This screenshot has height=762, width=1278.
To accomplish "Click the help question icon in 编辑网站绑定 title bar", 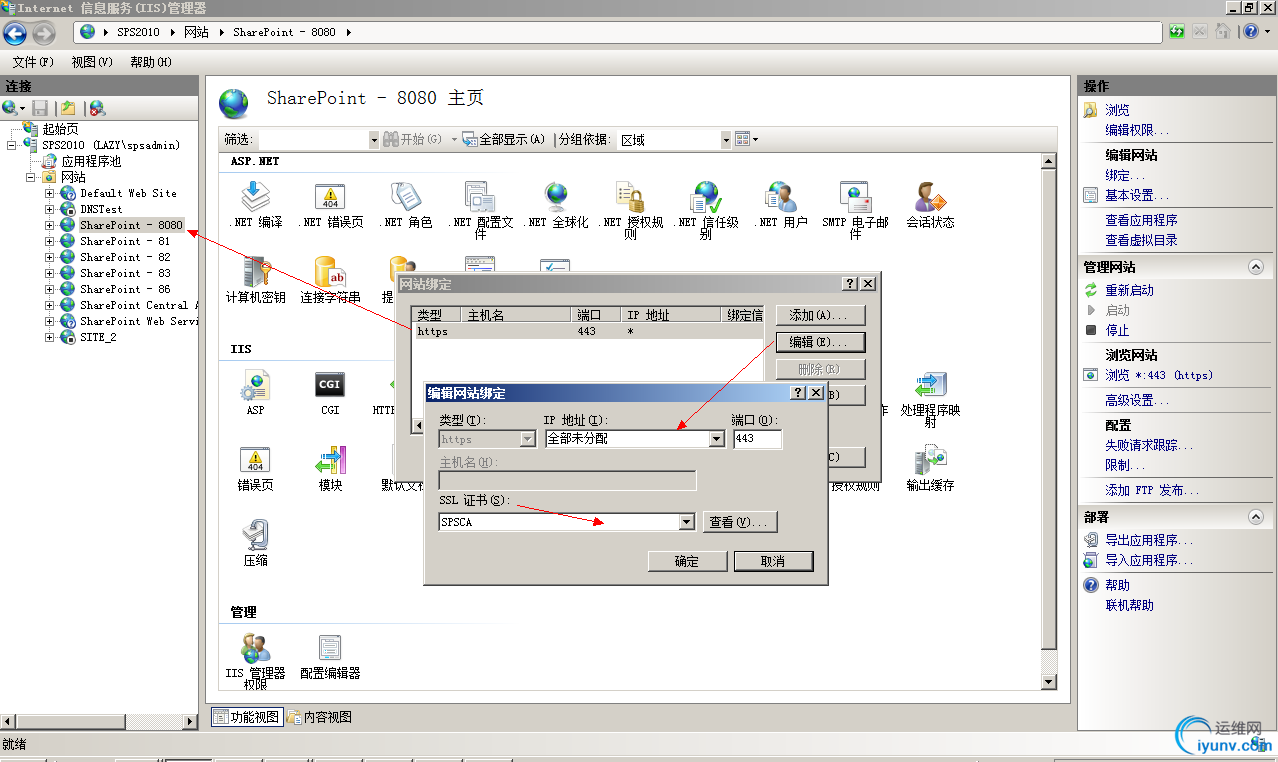I will tap(798, 393).
